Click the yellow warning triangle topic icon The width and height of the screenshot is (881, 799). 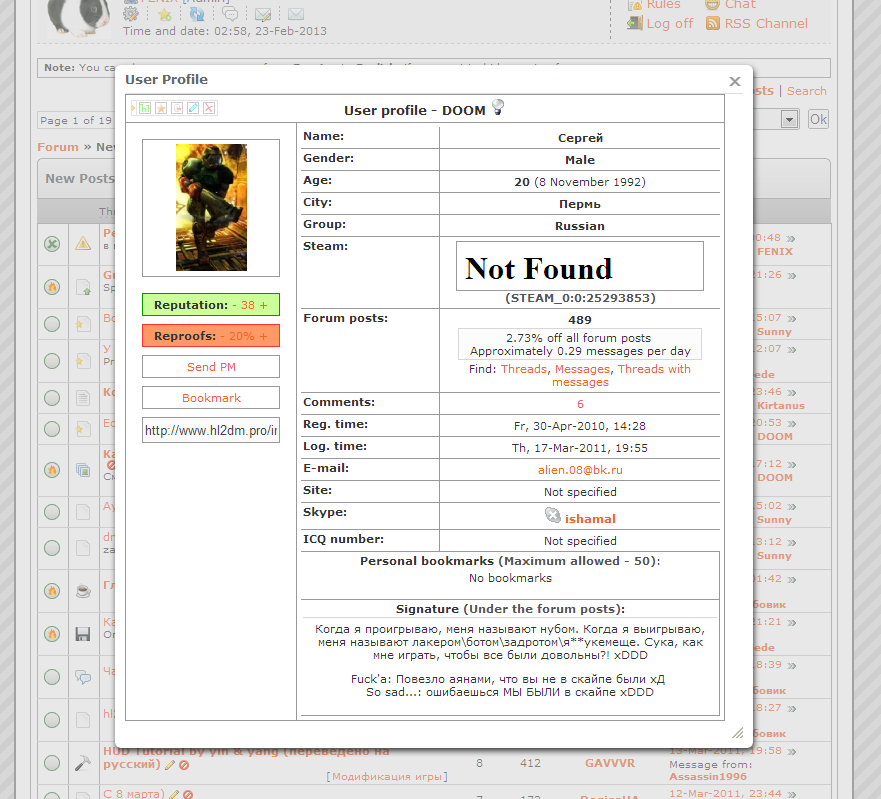point(83,244)
